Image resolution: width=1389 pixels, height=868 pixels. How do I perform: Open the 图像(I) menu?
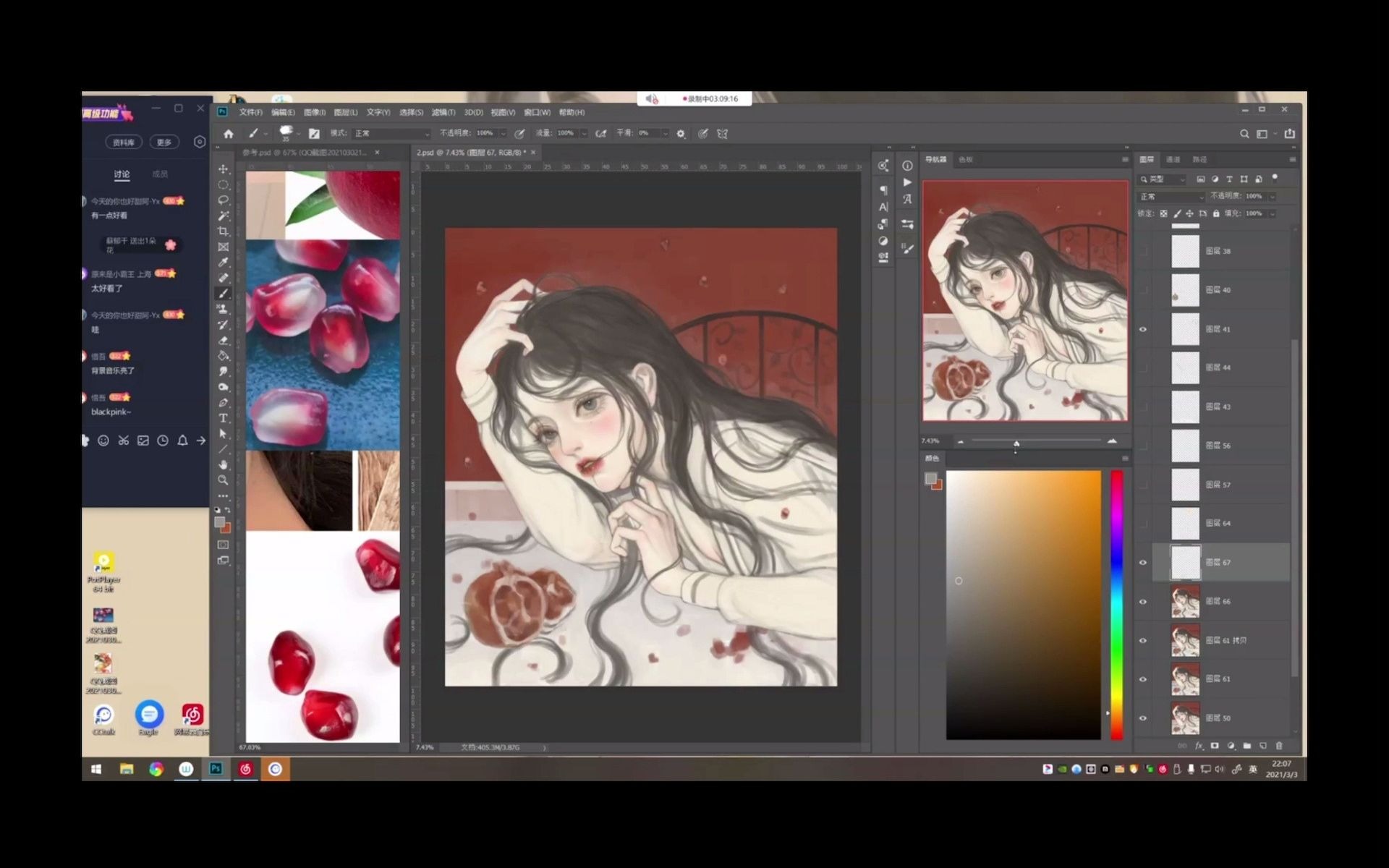[x=315, y=112]
